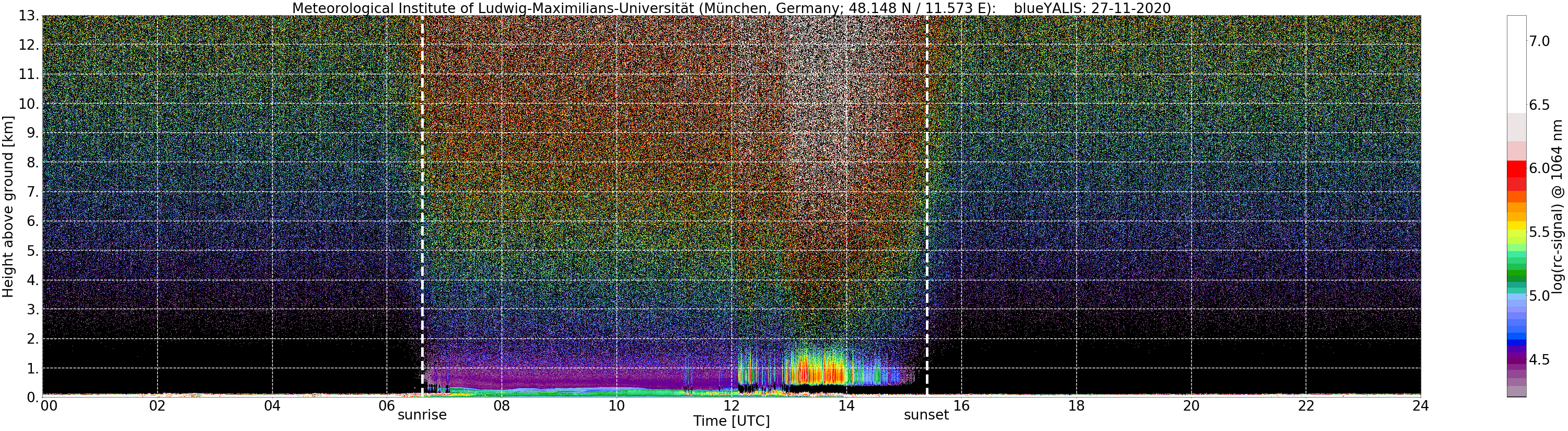Click the 22 time axis tick label

point(1306,405)
